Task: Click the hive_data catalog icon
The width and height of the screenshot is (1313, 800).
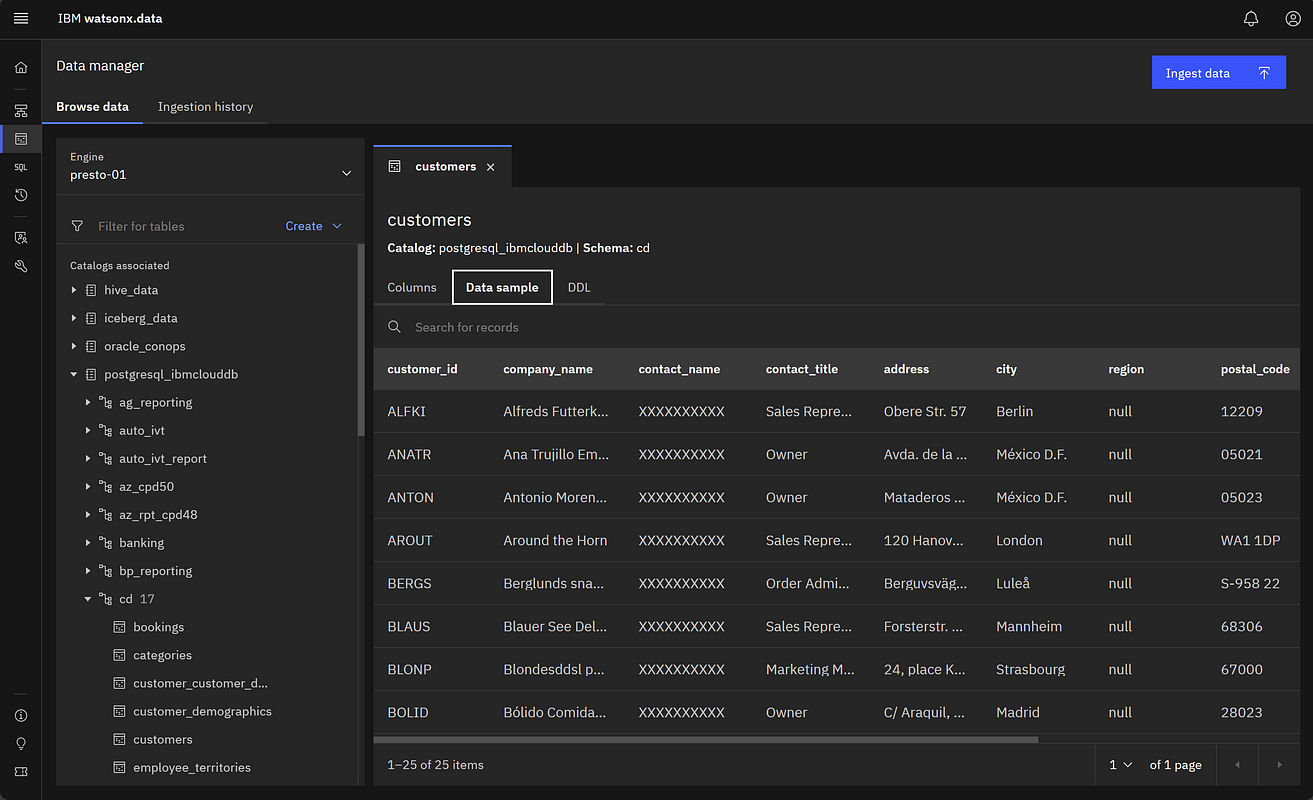Action: pyautogui.click(x=91, y=290)
